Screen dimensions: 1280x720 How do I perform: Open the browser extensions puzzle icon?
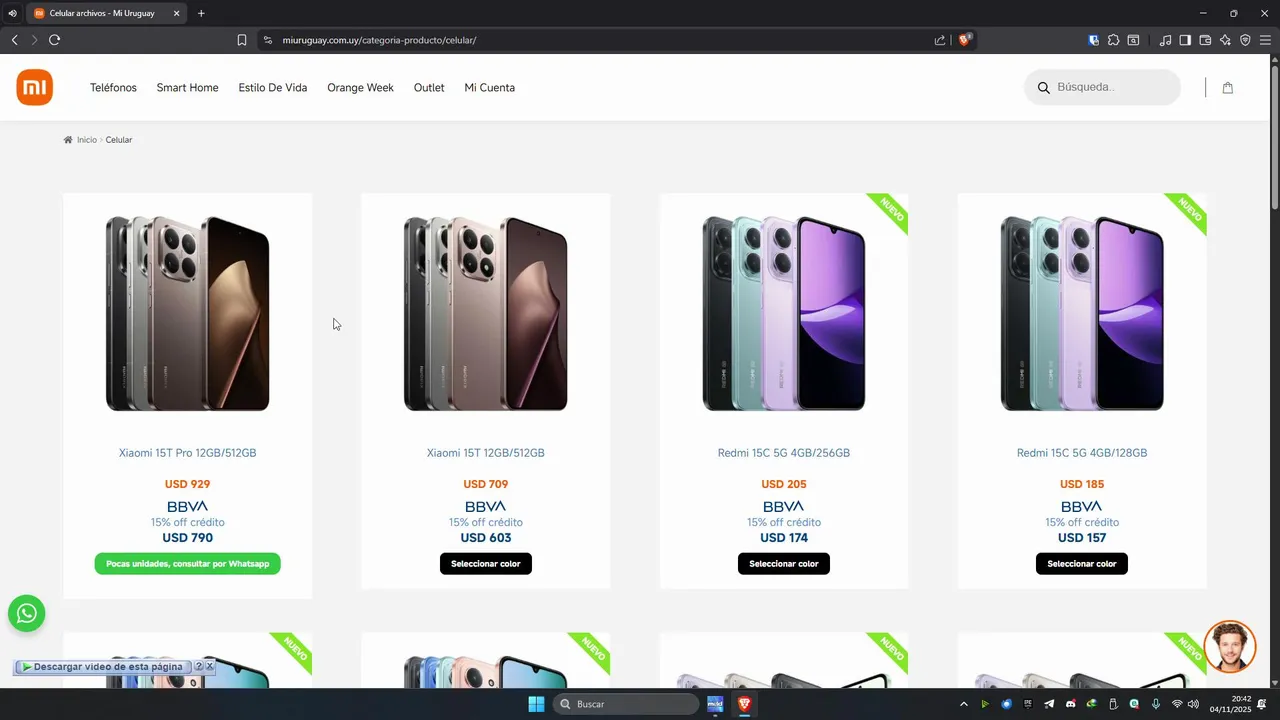pyautogui.click(x=1113, y=40)
